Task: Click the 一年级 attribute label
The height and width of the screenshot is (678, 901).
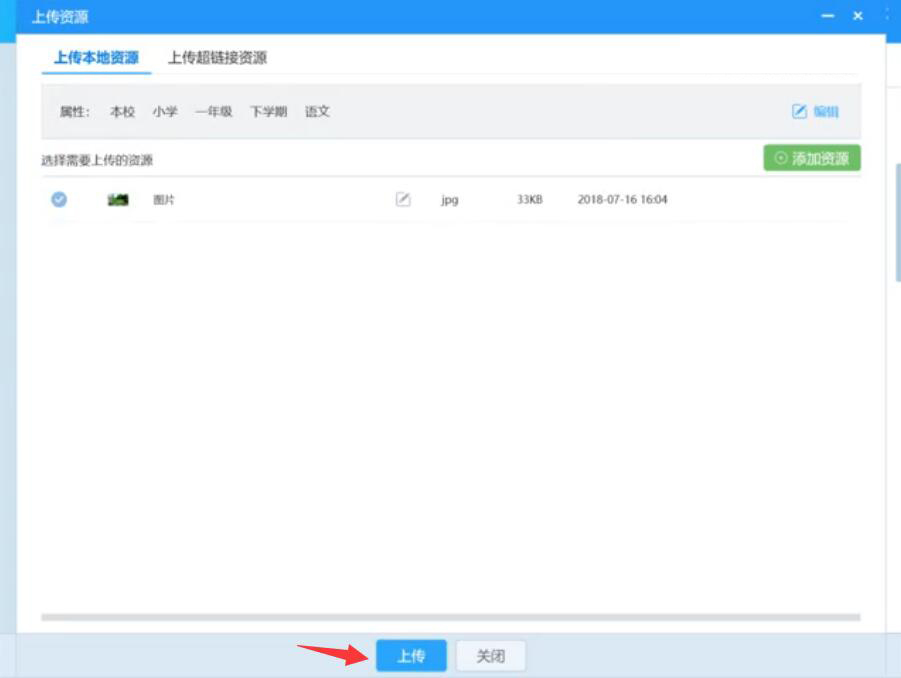Action: click(x=213, y=111)
